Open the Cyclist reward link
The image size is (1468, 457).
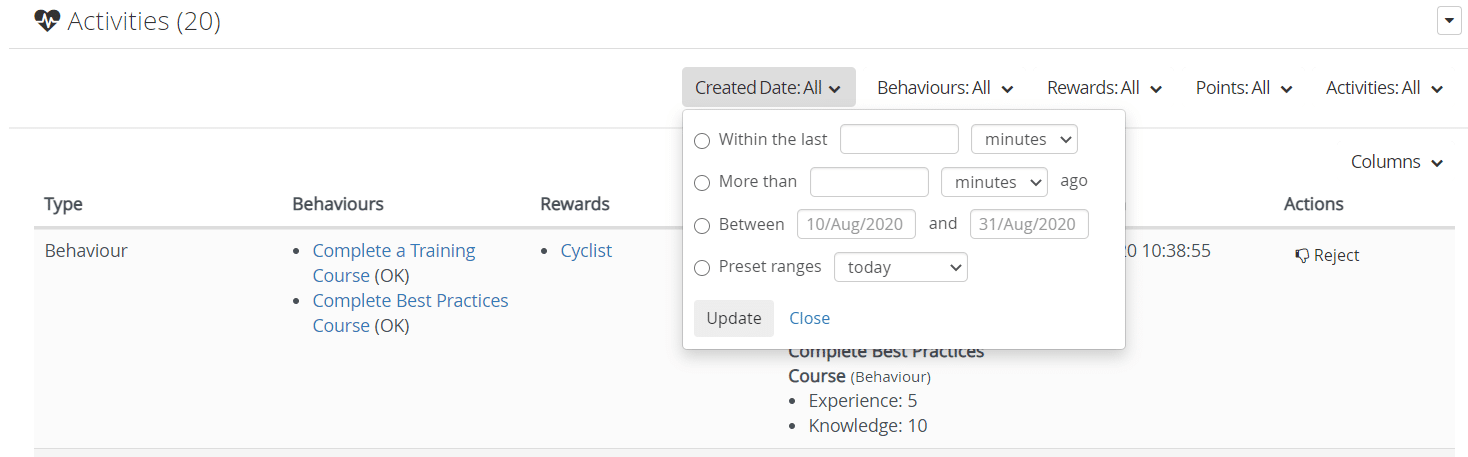pos(586,251)
